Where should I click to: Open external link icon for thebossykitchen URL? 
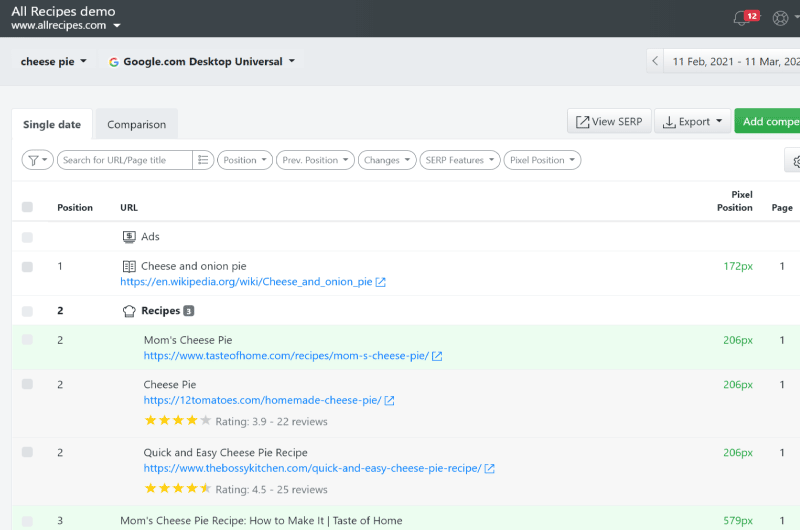coord(489,468)
